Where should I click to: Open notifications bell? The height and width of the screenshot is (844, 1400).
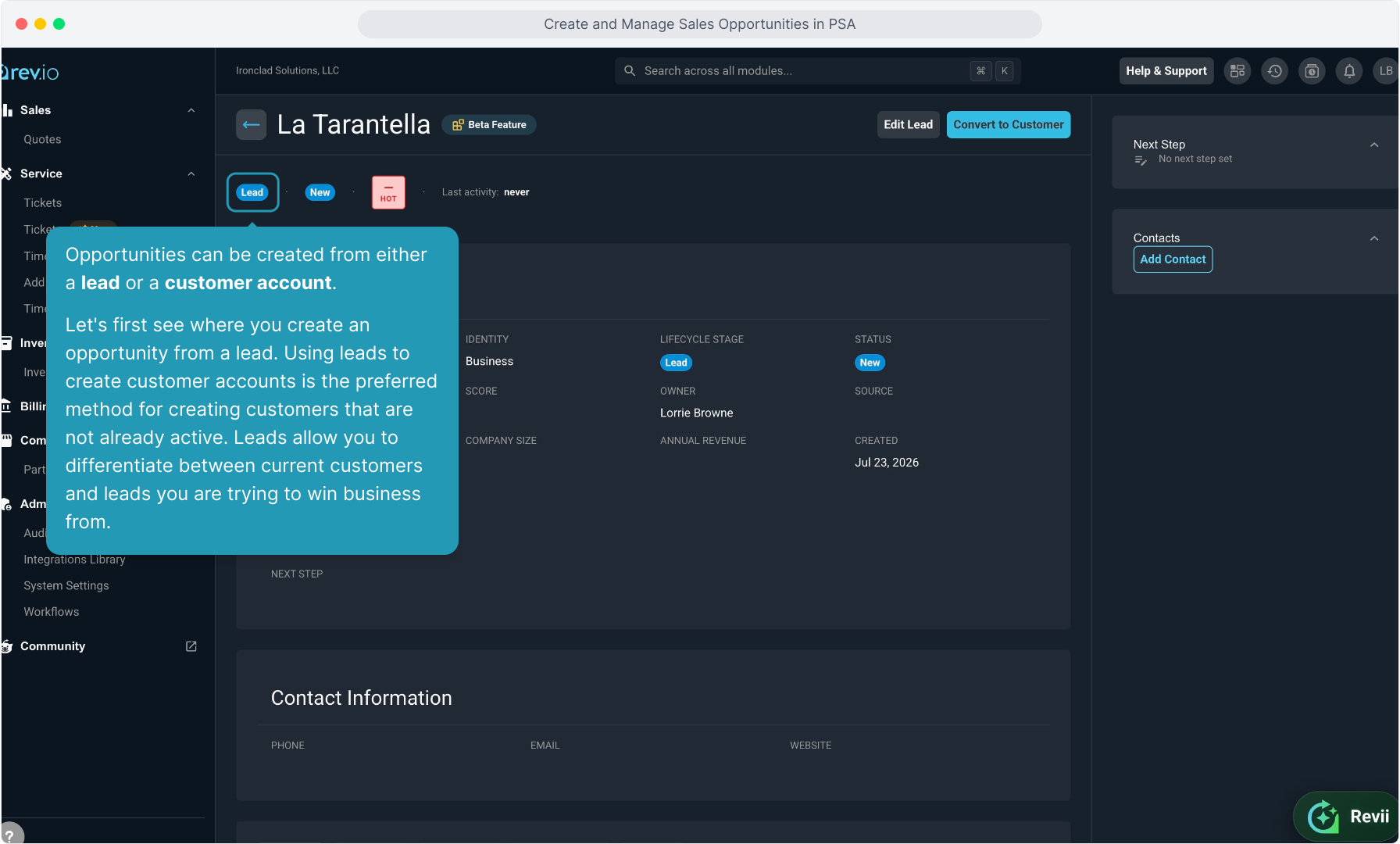tap(1349, 71)
